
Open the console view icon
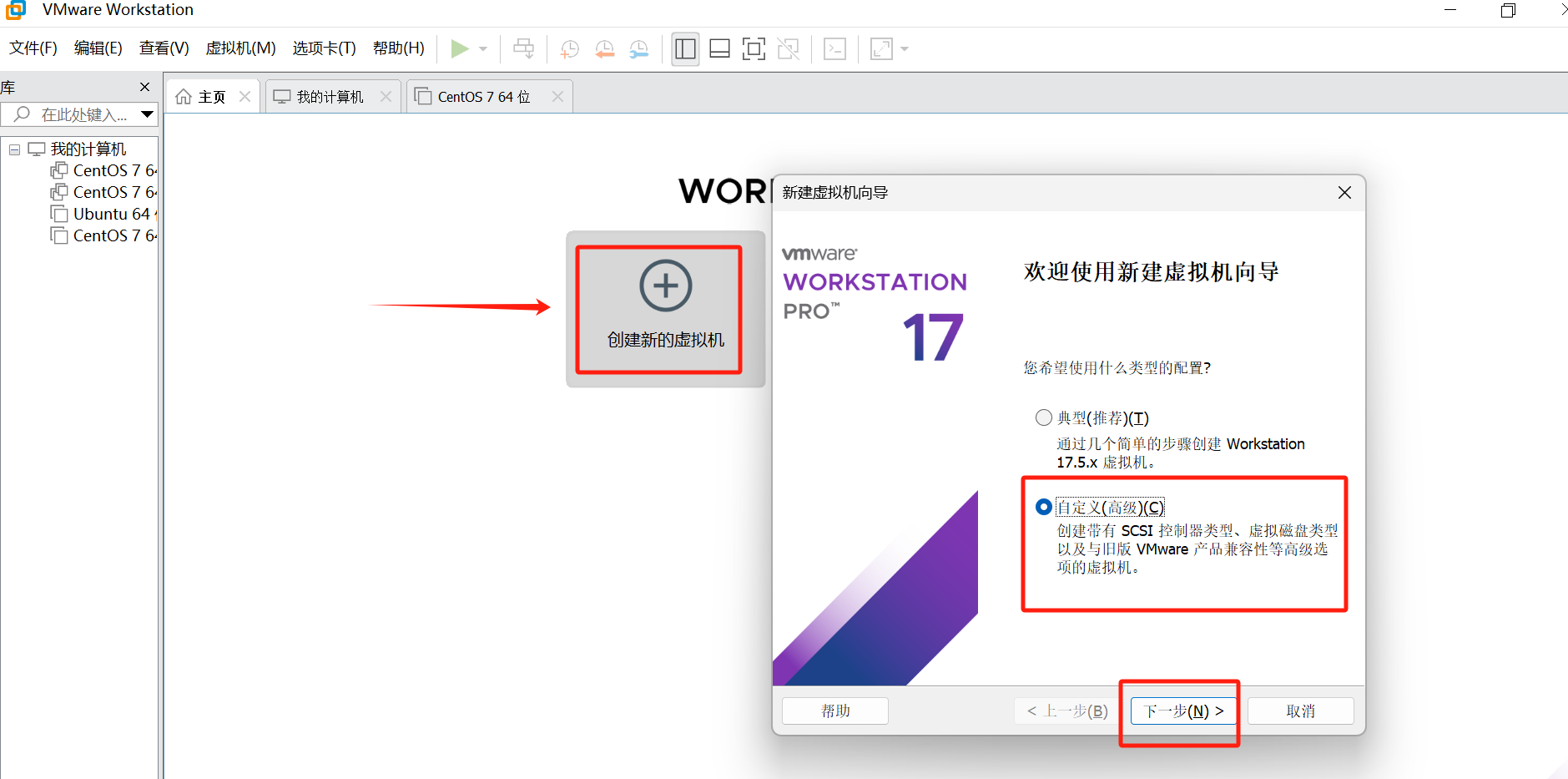[834, 49]
